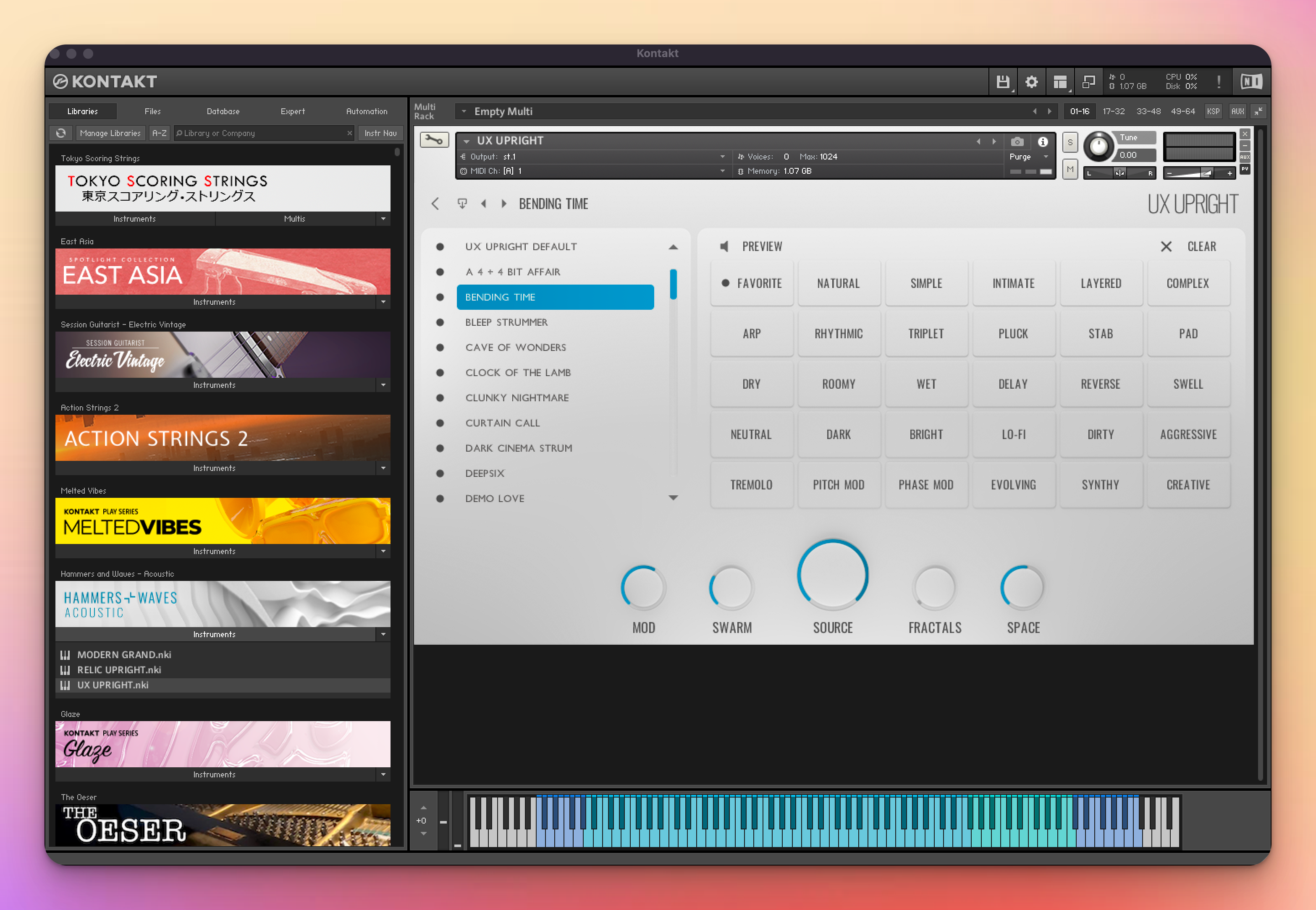The height and width of the screenshot is (910, 1316).
Task: Click the CLEAR tags button
Action: coord(1201,246)
